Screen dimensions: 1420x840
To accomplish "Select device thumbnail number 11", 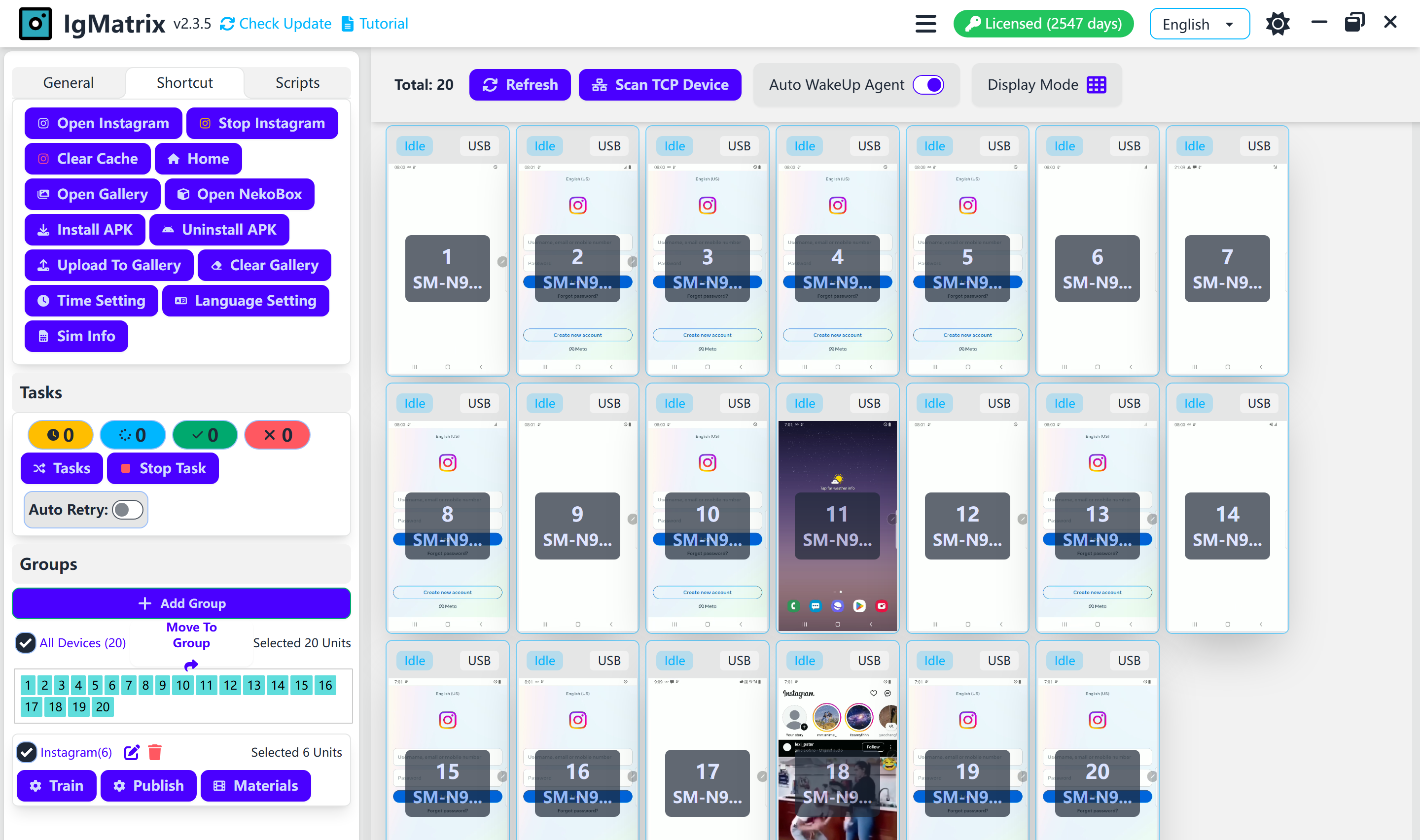I will coord(837,525).
